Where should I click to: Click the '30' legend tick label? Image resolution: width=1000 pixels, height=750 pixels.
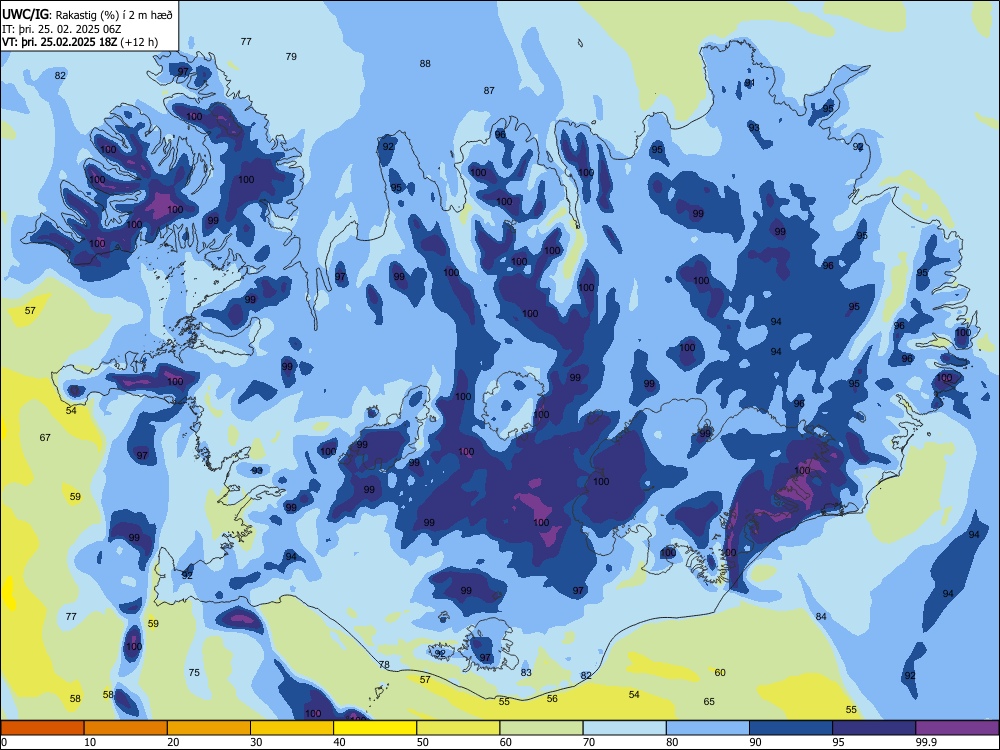(x=256, y=742)
